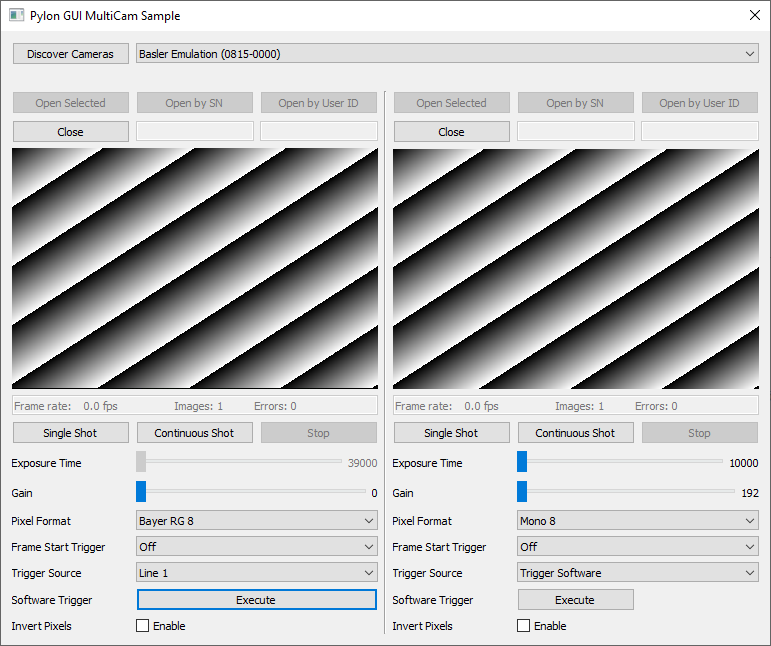Start Continuous Shot on left camera

[195, 433]
